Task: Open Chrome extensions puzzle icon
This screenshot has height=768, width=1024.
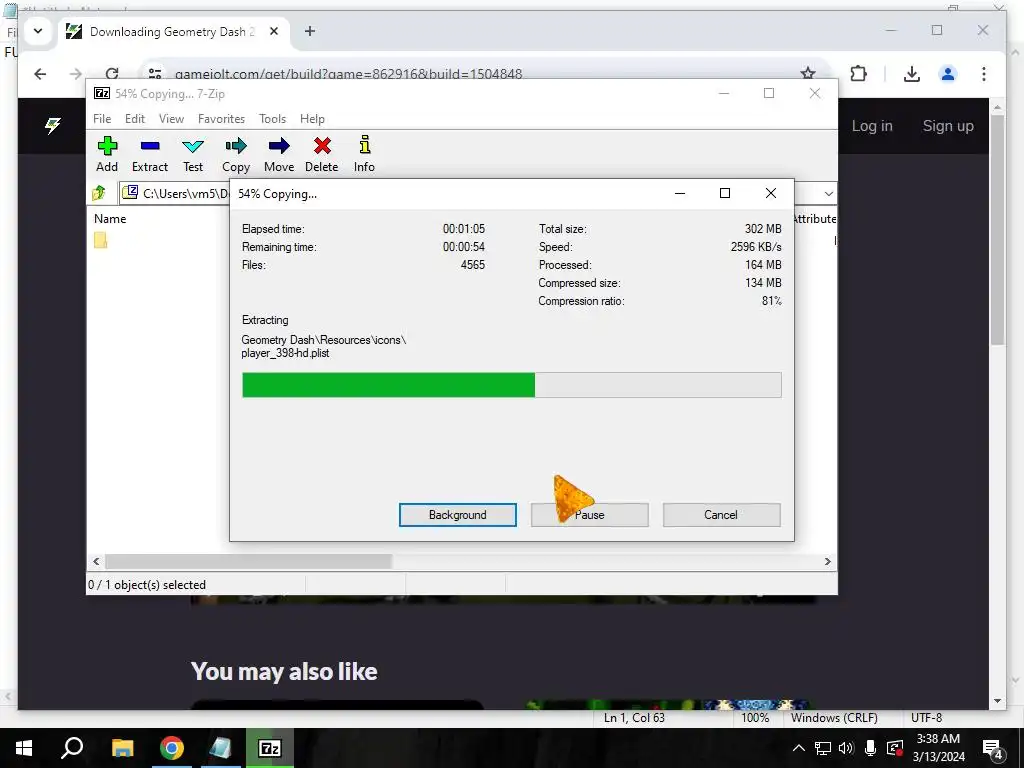Action: 859,74
